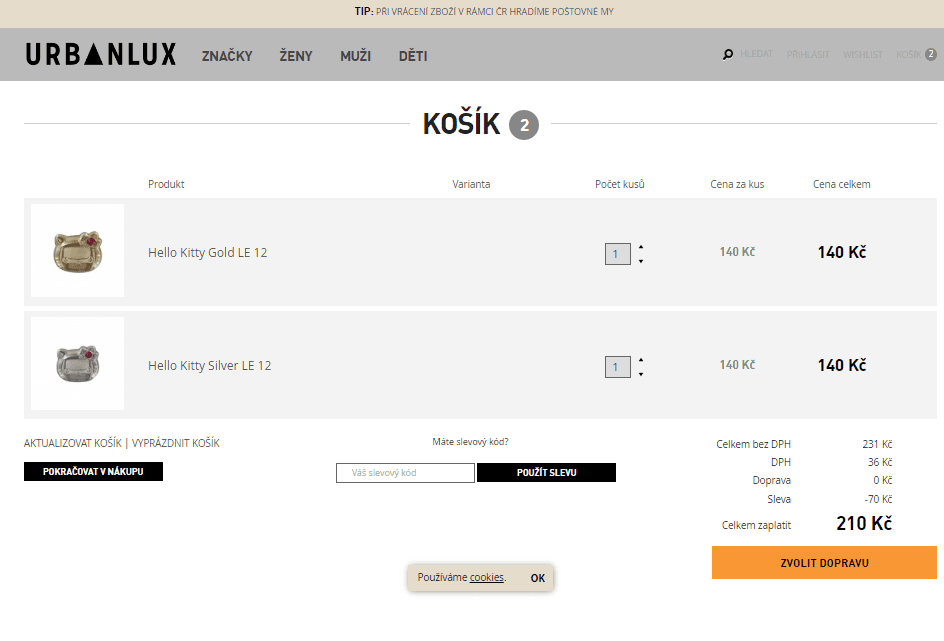Open the DĚTI menu
The image size is (944, 641).
point(413,56)
